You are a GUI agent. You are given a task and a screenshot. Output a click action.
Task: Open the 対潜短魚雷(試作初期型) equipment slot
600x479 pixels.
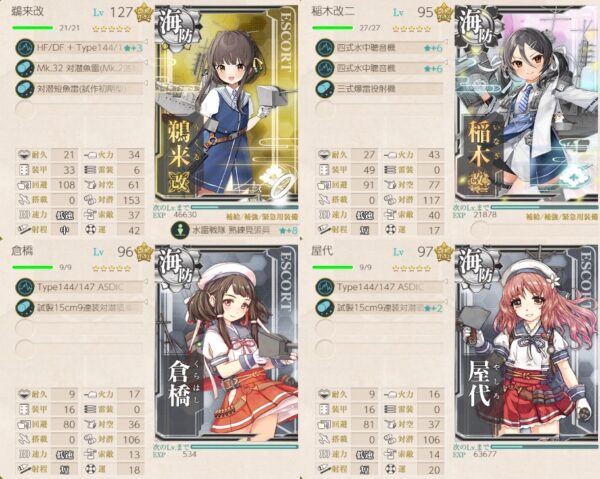tap(80, 89)
